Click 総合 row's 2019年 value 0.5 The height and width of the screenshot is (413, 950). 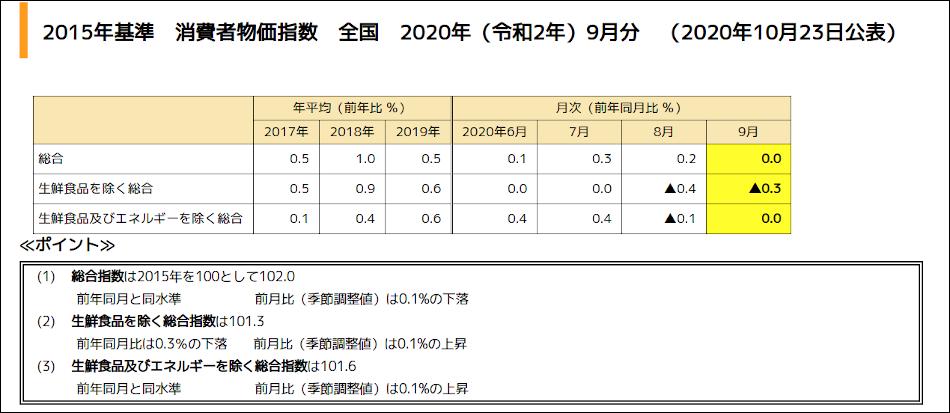pyautogui.click(x=431, y=159)
